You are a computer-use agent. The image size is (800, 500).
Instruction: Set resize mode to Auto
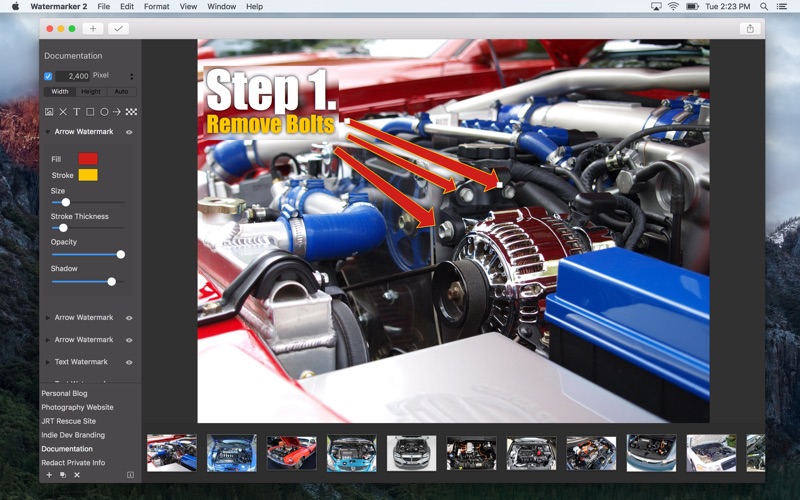pyautogui.click(x=121, y=92)
